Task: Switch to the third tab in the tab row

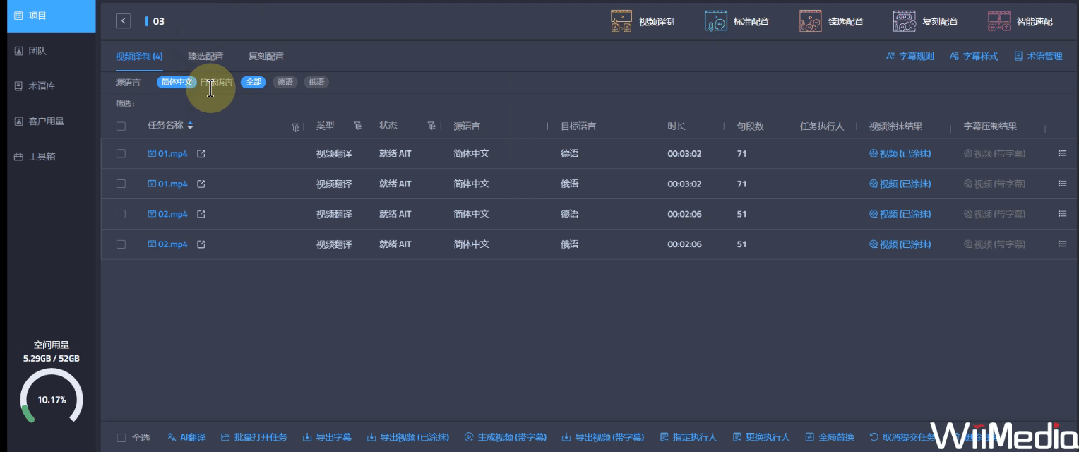Action: click(265, 56)
